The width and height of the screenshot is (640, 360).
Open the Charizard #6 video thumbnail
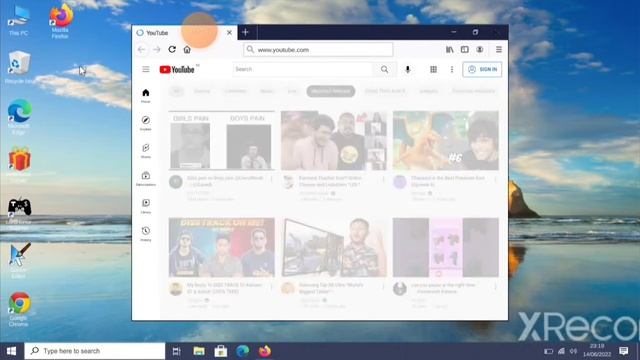click(446, 140)
